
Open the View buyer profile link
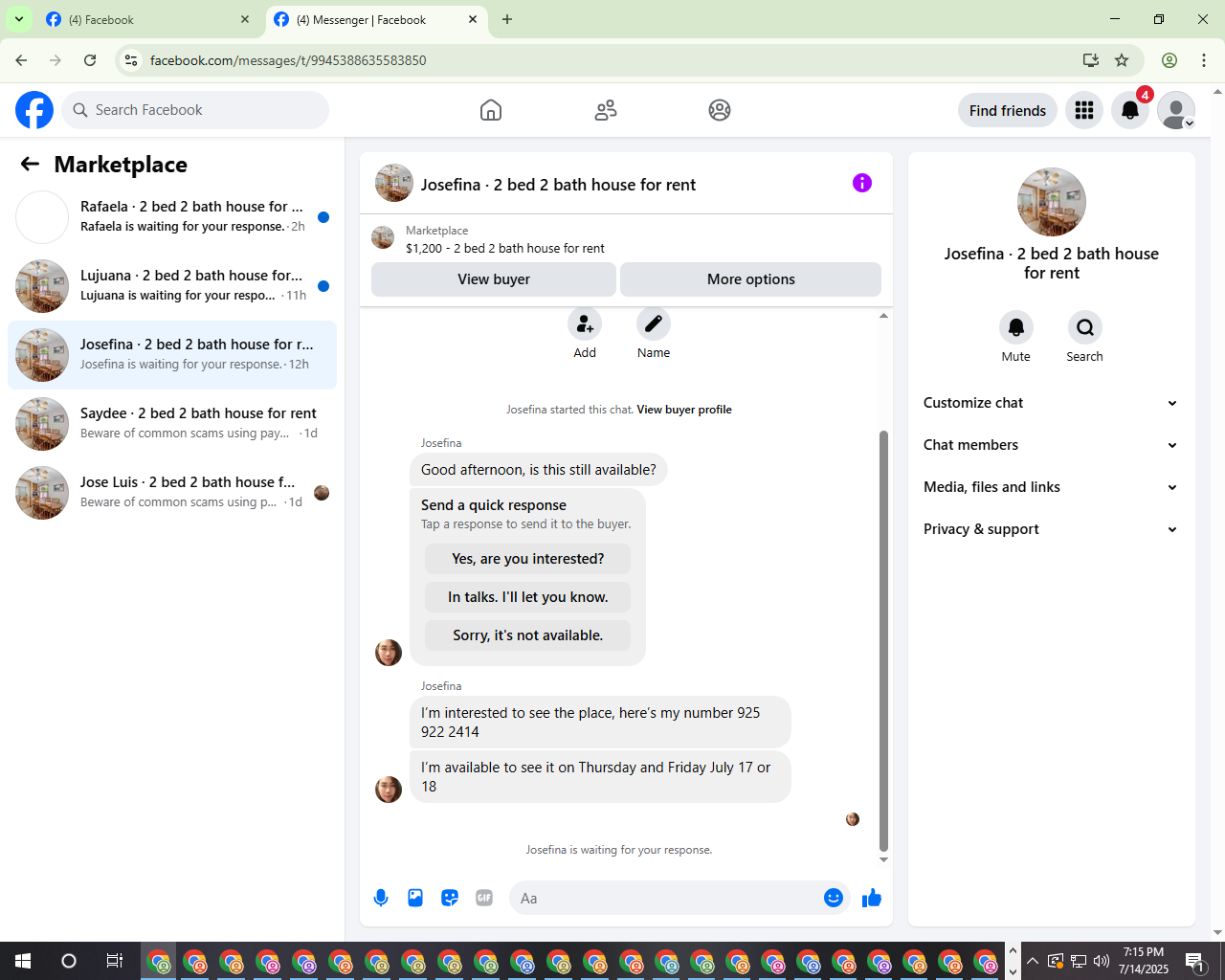click(684, 410)
